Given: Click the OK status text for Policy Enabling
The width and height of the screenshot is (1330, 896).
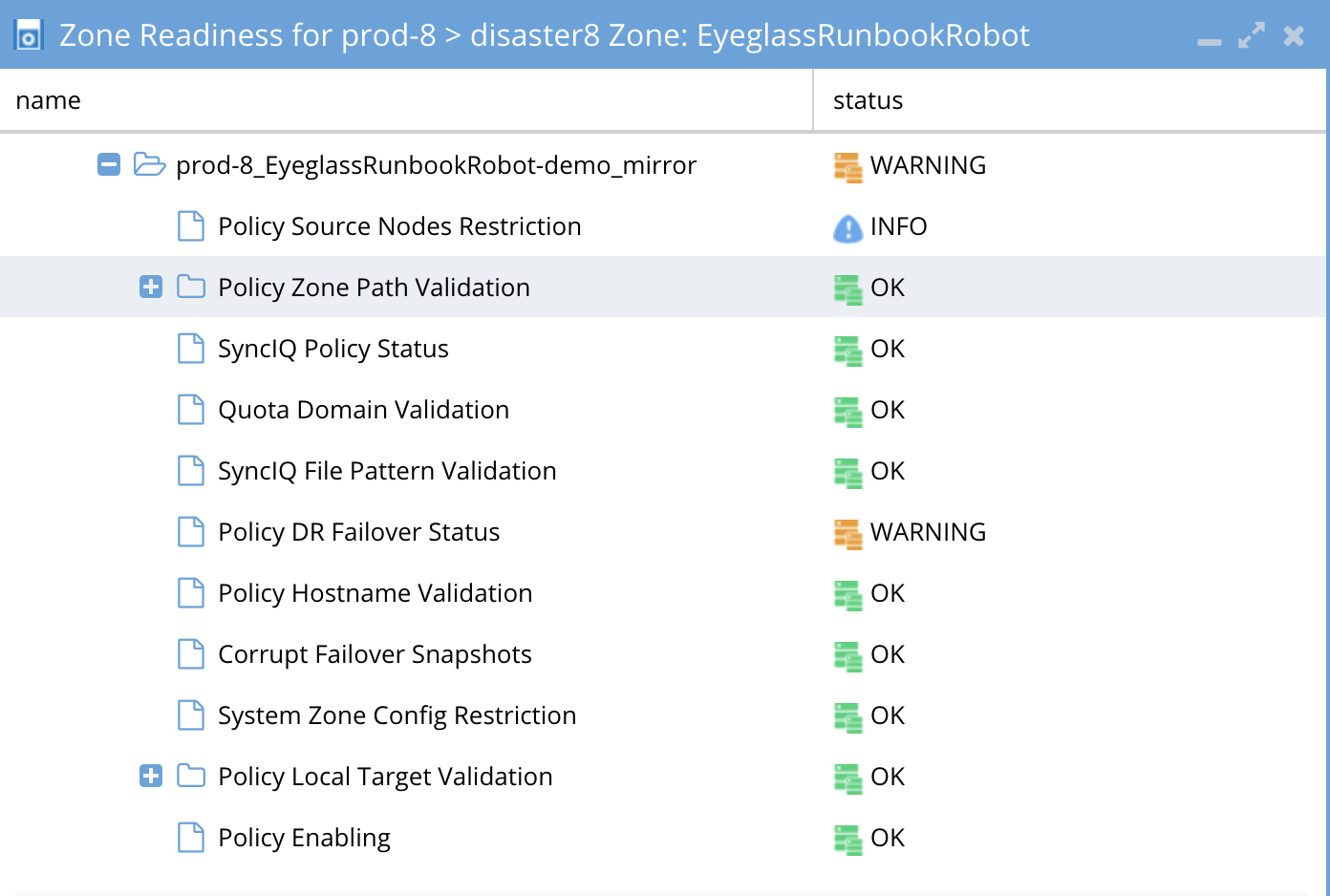Looking at the screenshot, I should coord(888,838).
